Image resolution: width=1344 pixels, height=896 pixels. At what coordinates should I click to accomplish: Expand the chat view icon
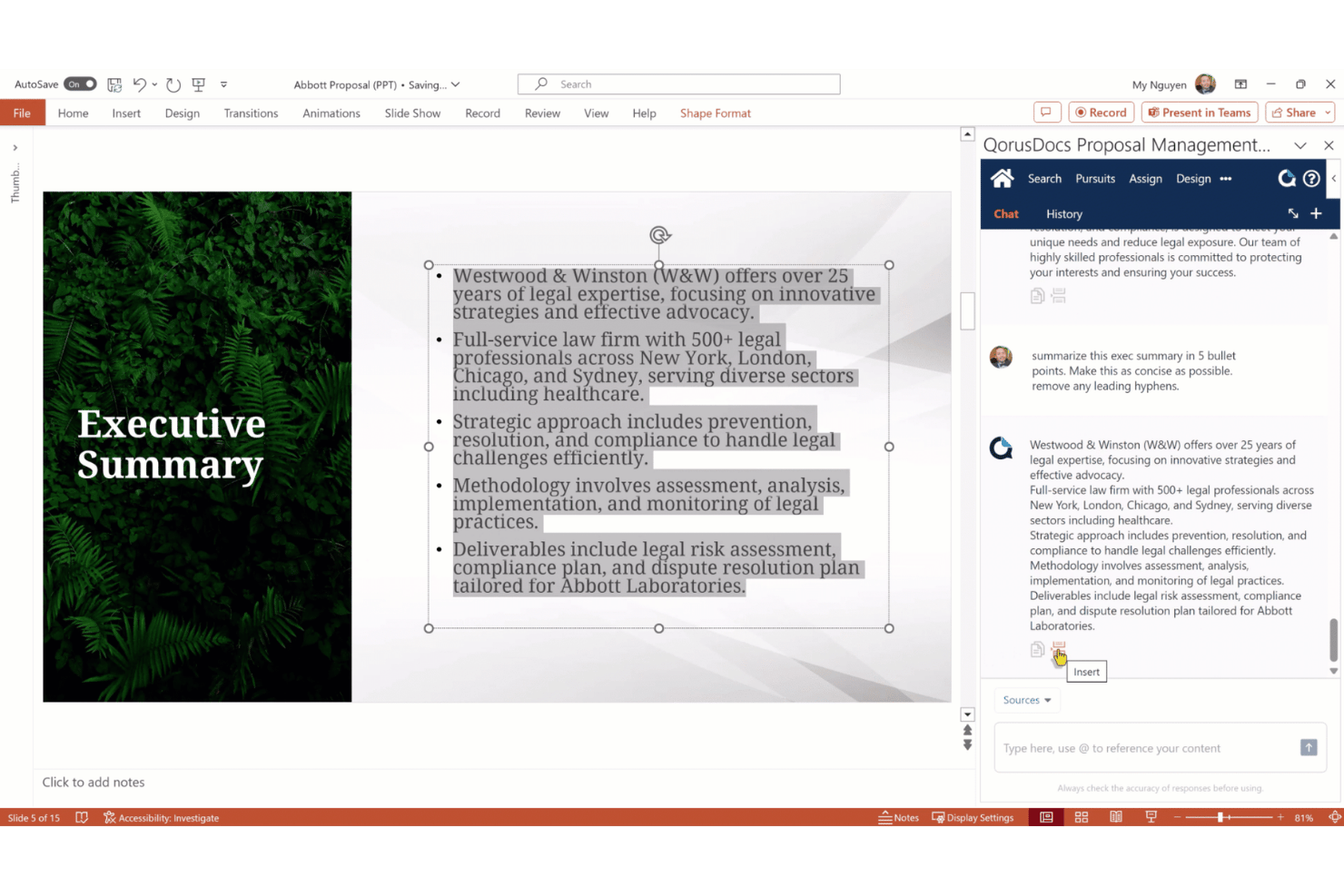pyautogui.click(x=1293, y=213)
